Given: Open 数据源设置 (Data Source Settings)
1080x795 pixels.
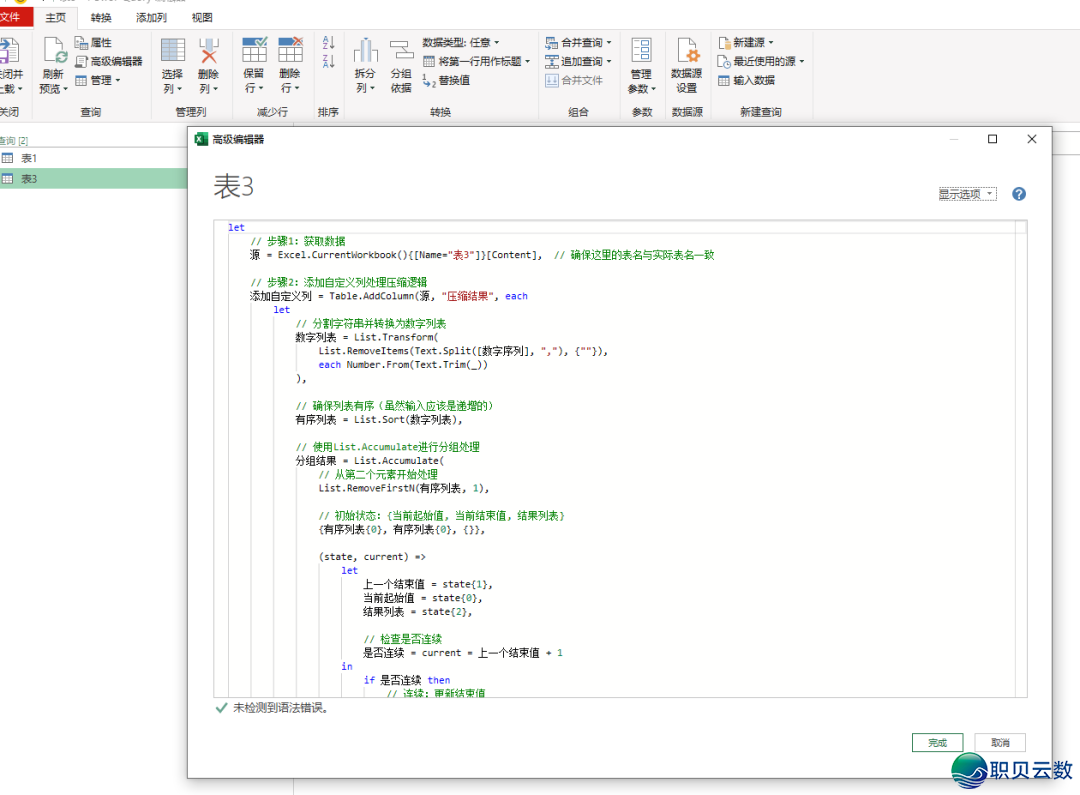Looking at the screenshot, I should coord(687,65).
